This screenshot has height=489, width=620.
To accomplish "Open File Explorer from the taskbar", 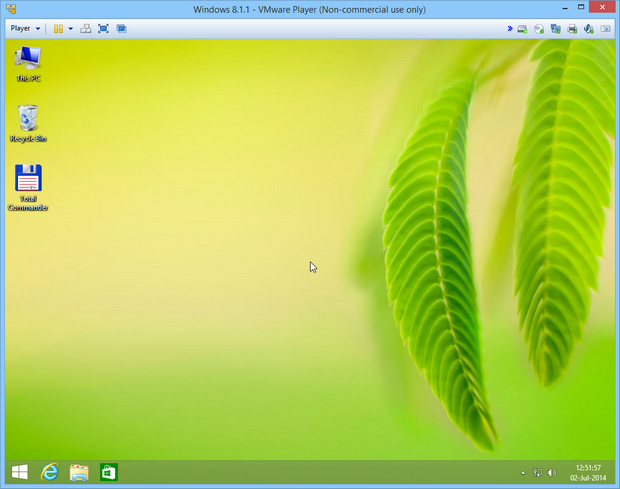I will pyautogui.click(x=79, y=472).
